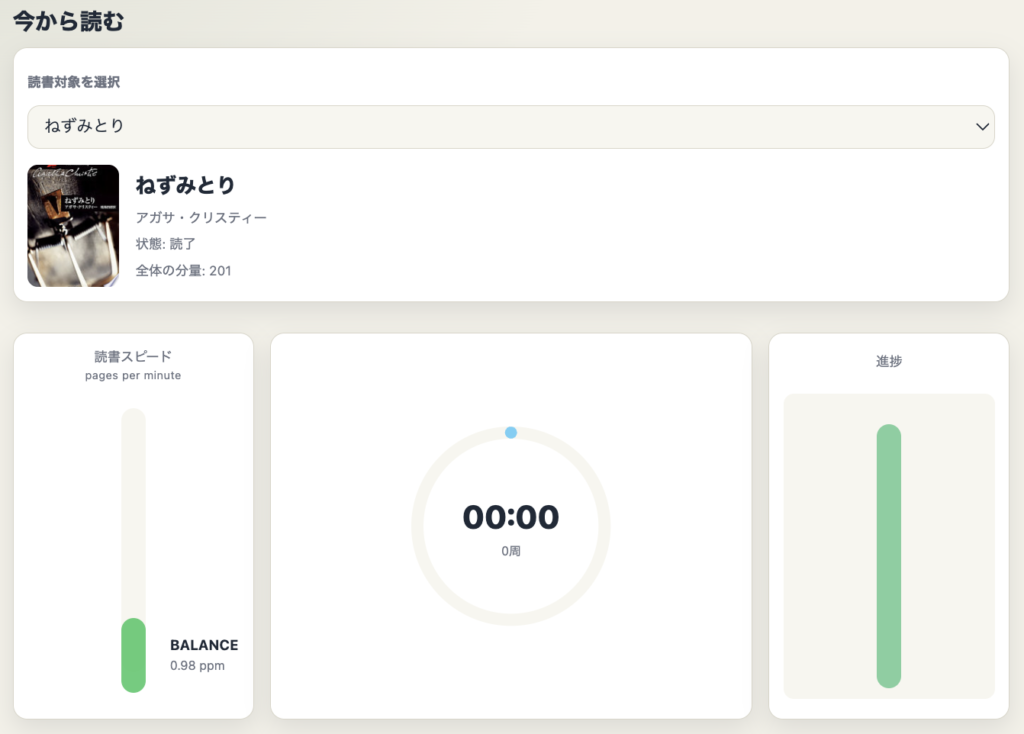Viewport: 1024px width, 734px height.
Task: Click the green reading speed bar fill
Action: [x=133, y=655]
